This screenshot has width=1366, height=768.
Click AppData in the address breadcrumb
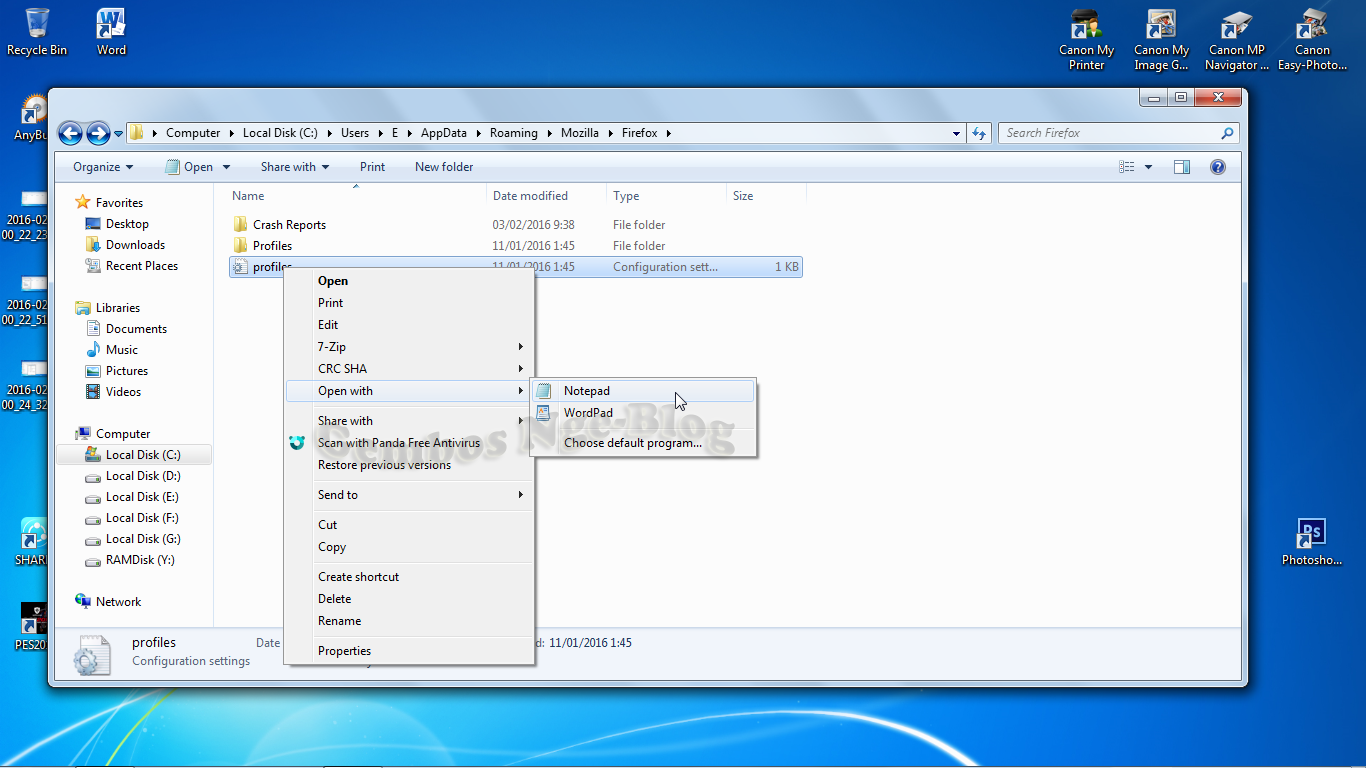pyautogui.click(x=443, y=133)
